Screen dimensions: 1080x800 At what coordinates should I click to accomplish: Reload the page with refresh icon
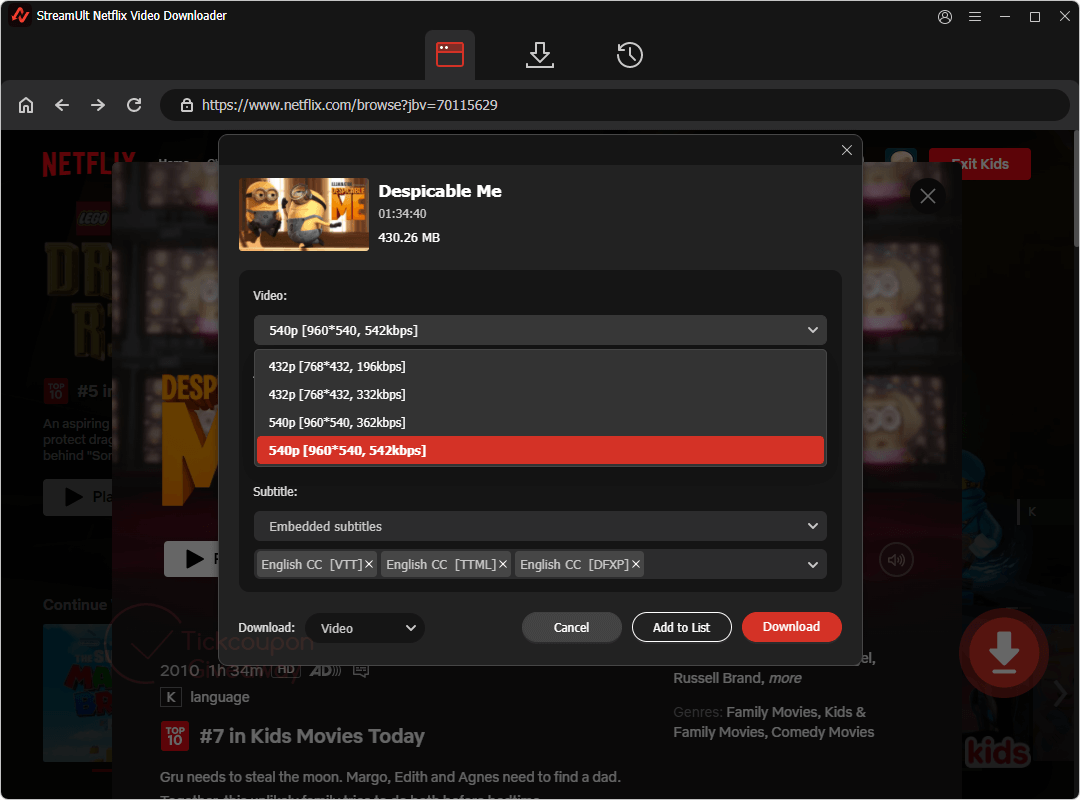[x=134, y=105]
